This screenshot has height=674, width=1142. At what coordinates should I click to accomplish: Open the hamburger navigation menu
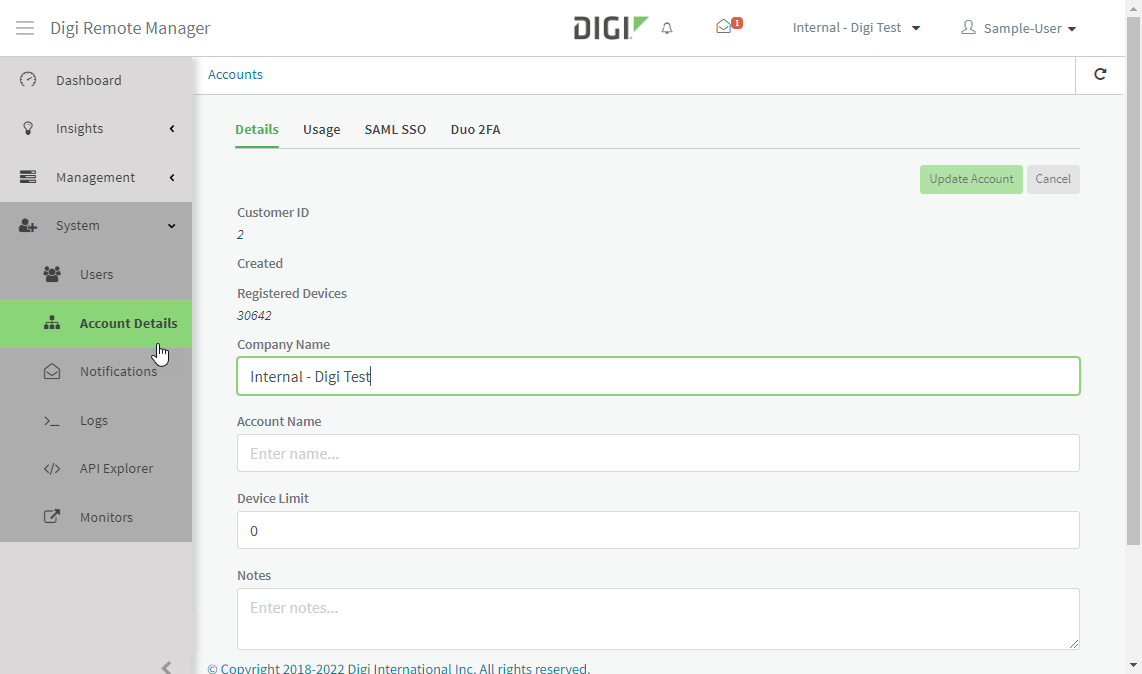pyautogui.click(x=25, y=28)
